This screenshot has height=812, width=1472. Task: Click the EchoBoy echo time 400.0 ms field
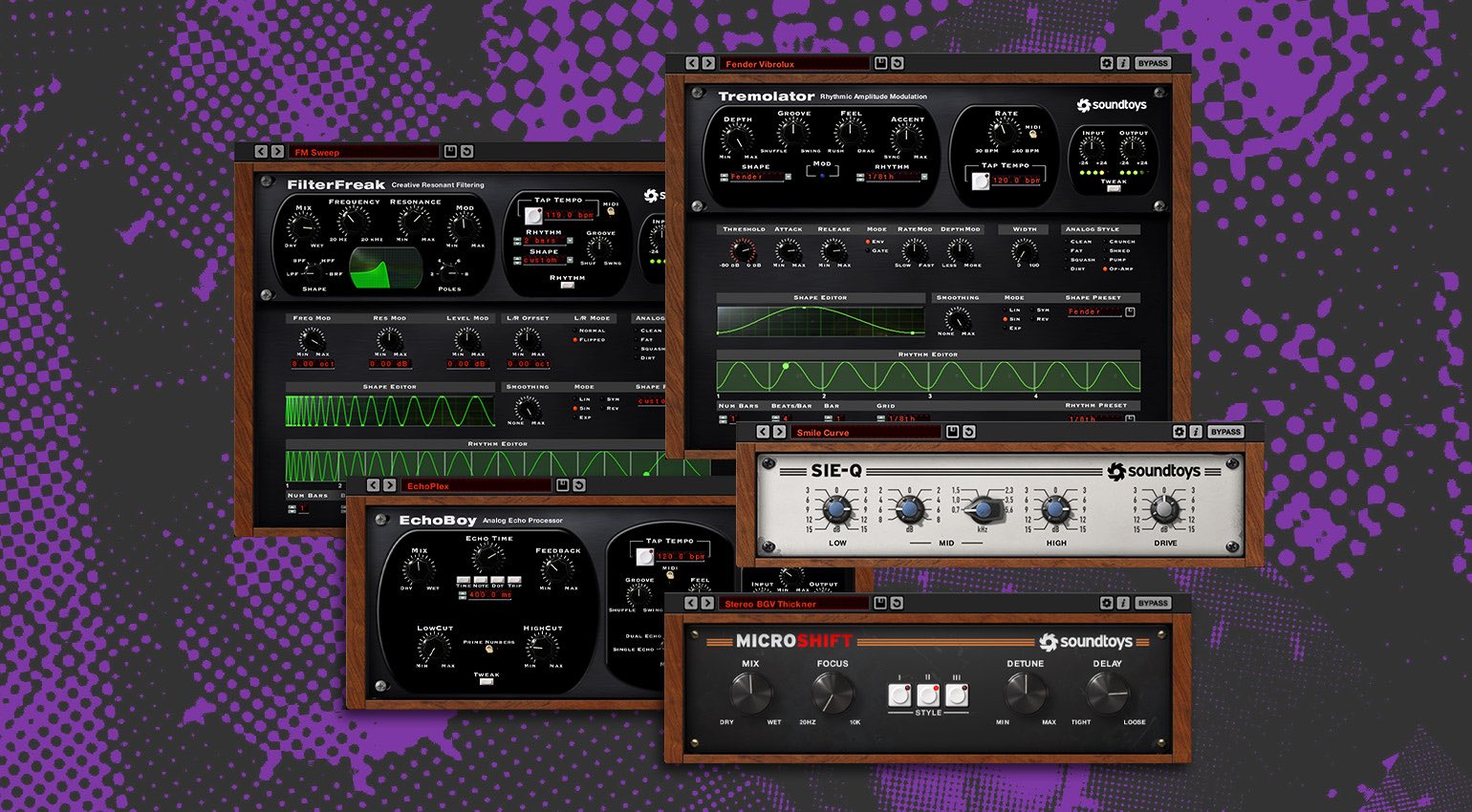pyautogui.click(x=492, y=594)
